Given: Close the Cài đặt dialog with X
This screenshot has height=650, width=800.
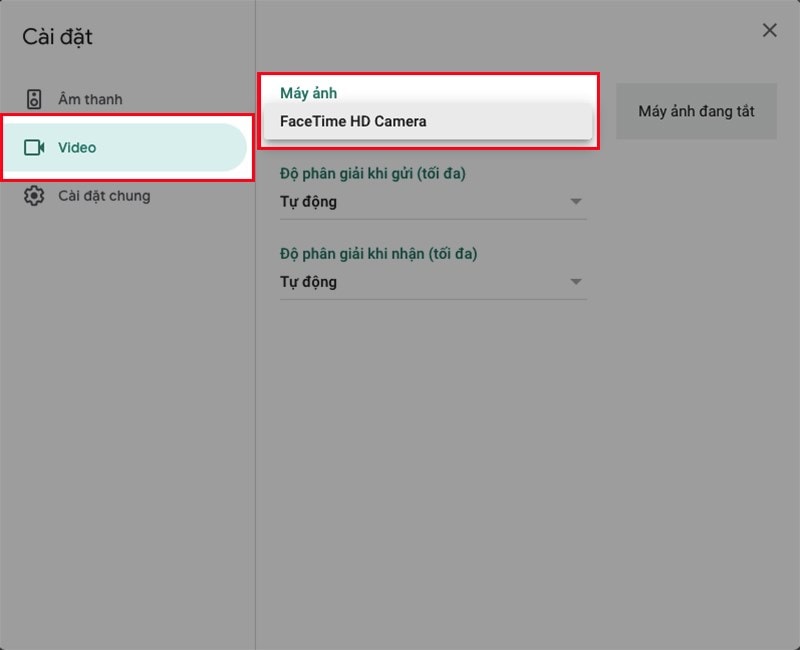Looking at the screenshot, I should [769, 31].
